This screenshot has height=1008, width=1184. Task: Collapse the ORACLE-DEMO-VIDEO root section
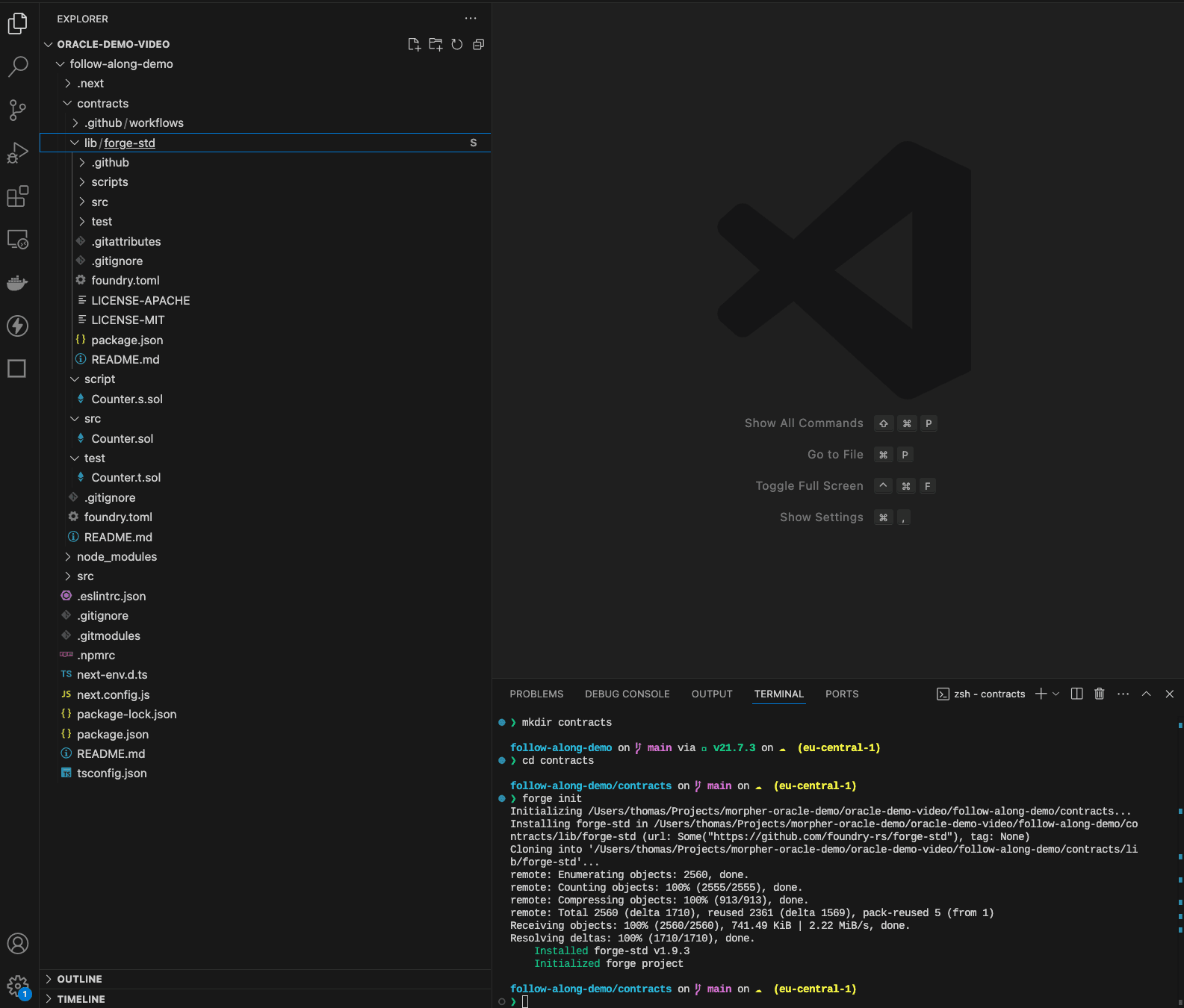(265, 44)
